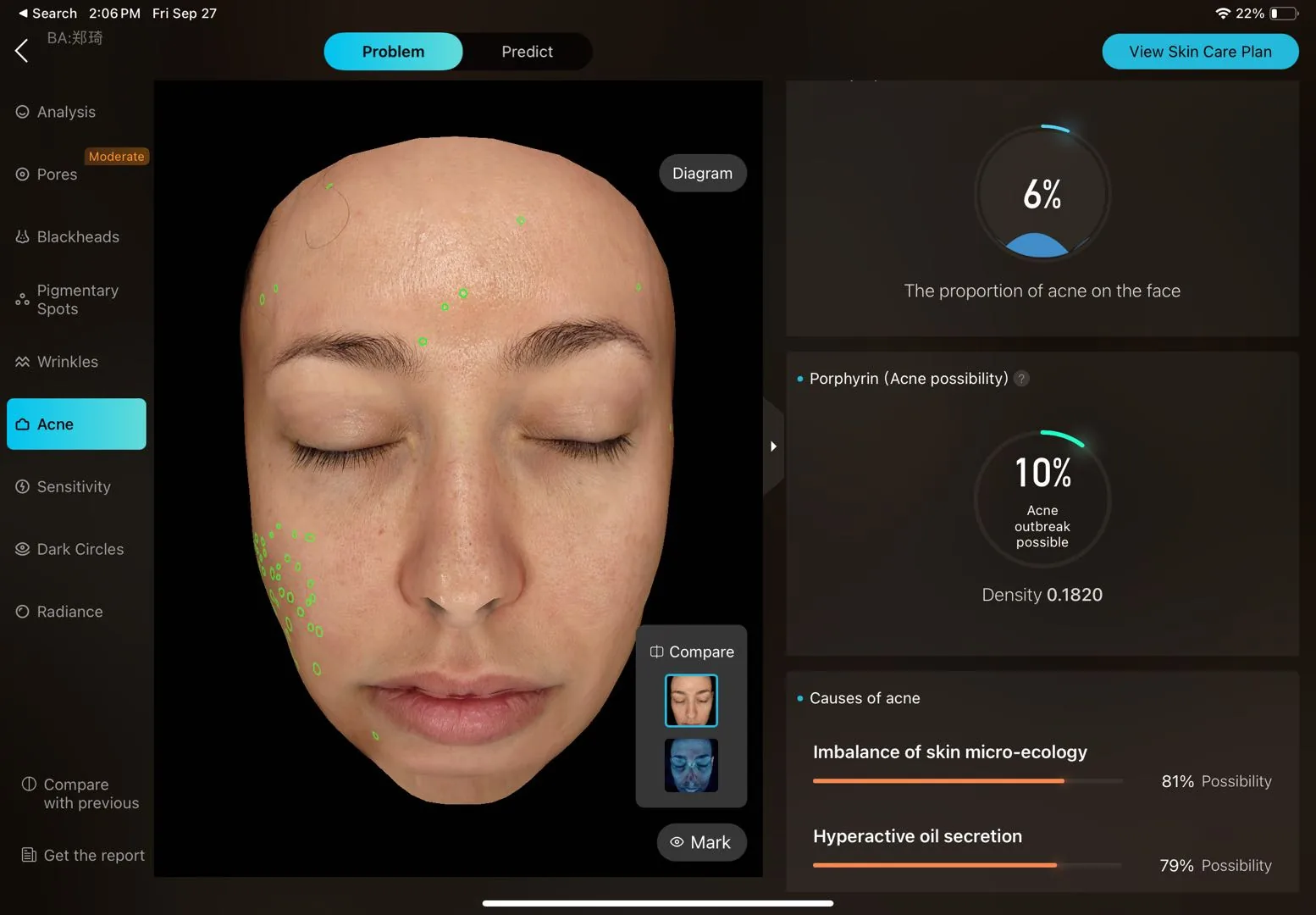
Task: Click the Causes of acne heading
Action: [x=865, y=698]
